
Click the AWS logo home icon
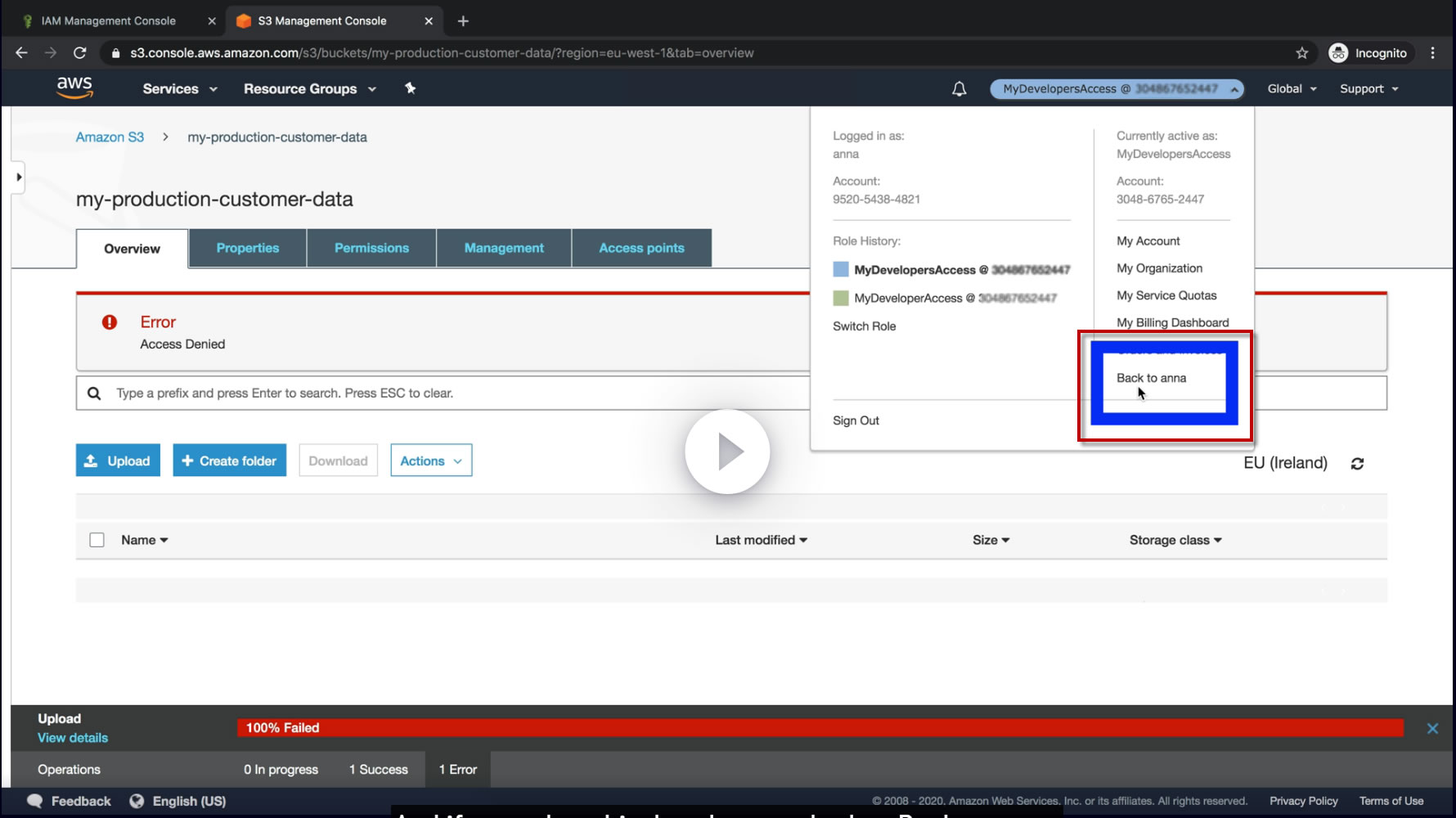74,88
